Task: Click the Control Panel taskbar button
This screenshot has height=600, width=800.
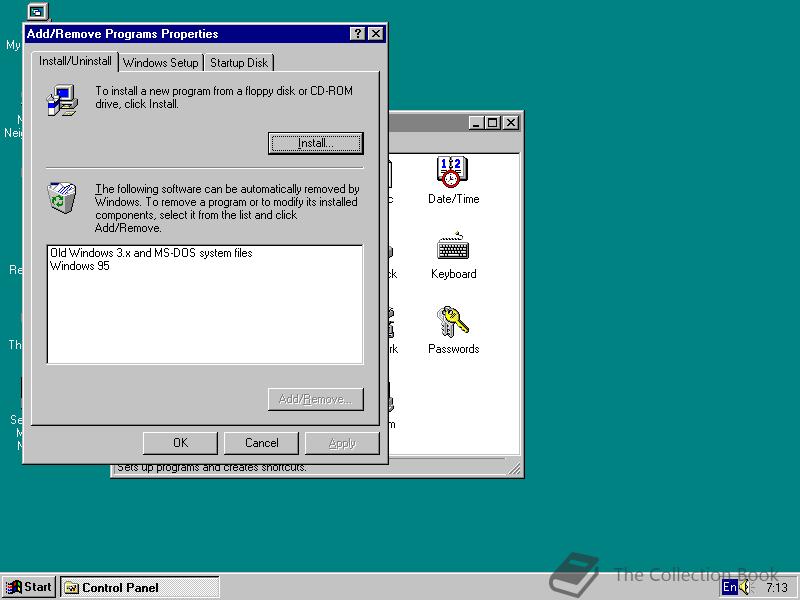Action: [x=140, y=587]
